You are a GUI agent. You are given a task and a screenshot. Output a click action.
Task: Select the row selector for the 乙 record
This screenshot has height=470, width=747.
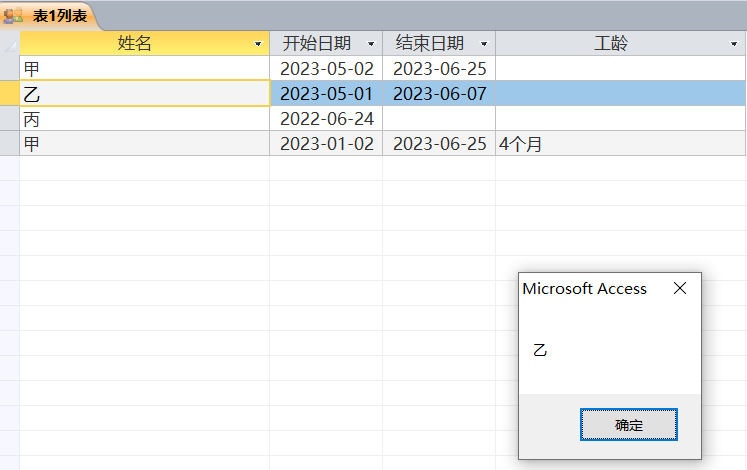[x=10, y=93]
